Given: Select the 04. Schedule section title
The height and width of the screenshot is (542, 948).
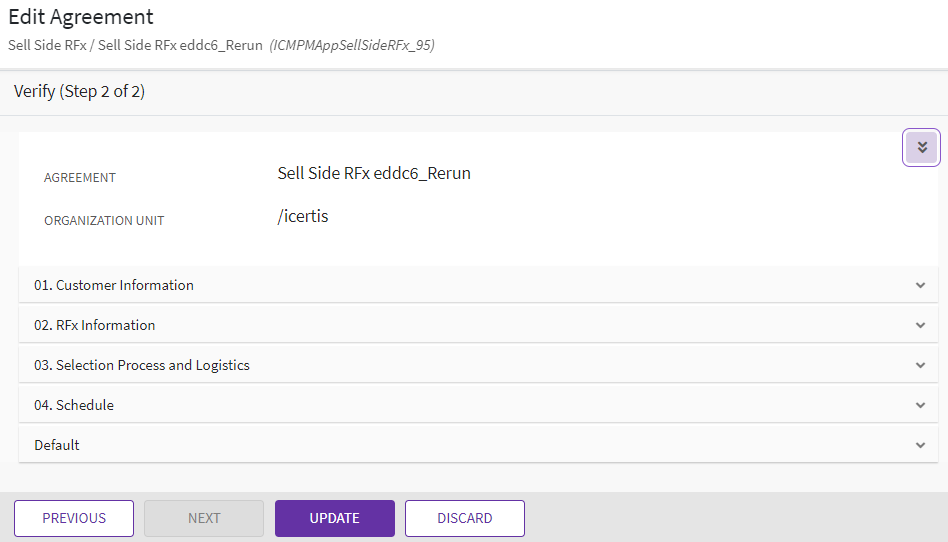Looking at the screenshot, I should 74,405.
